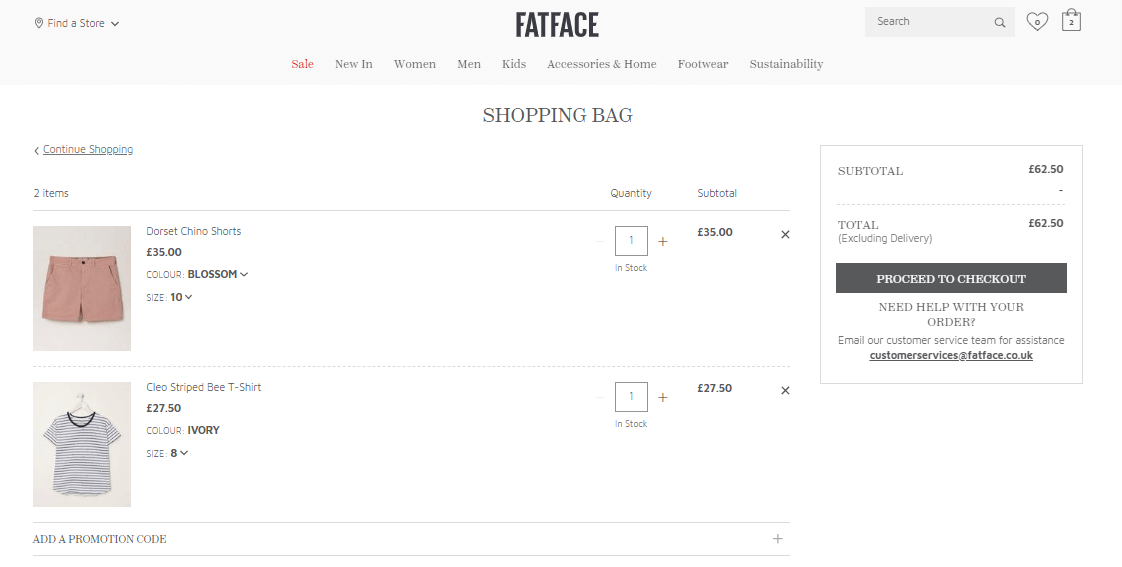
Task: Open the Kids menu
Action: pos(514,64)
